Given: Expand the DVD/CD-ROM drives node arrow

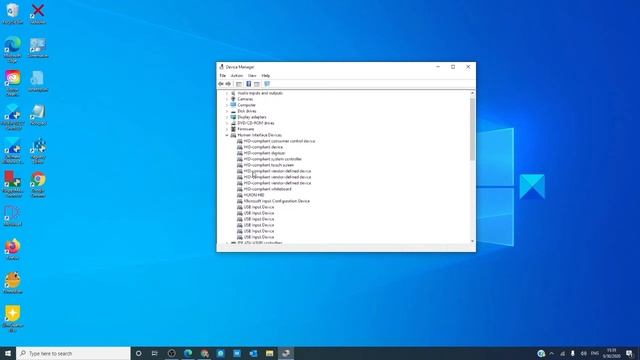Looking at the screenshot, I should click(227, 123).
